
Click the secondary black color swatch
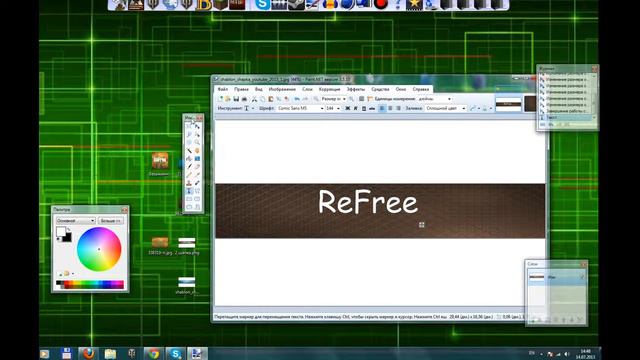(x=67, y=238)
